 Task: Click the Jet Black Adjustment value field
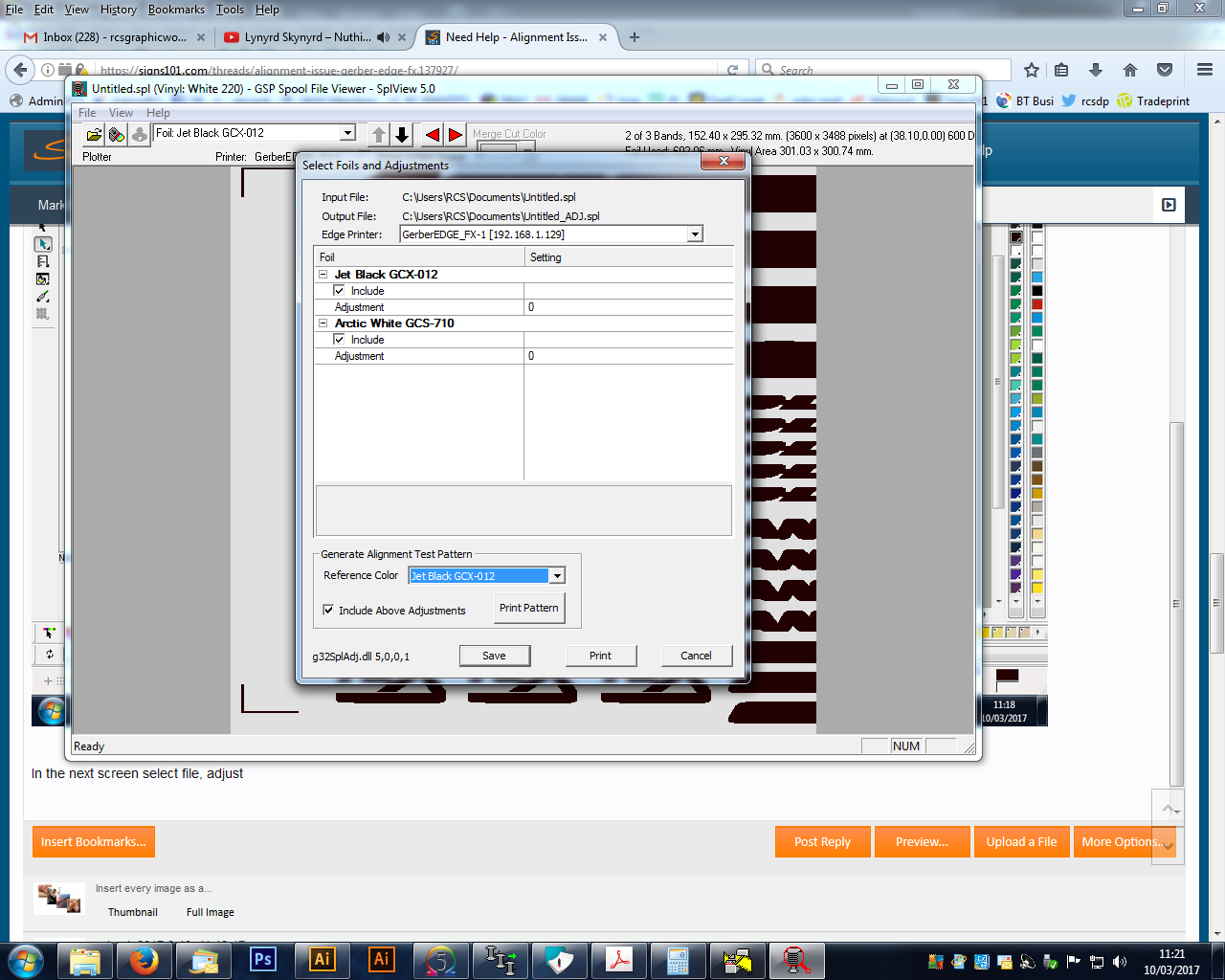(629, 307)
